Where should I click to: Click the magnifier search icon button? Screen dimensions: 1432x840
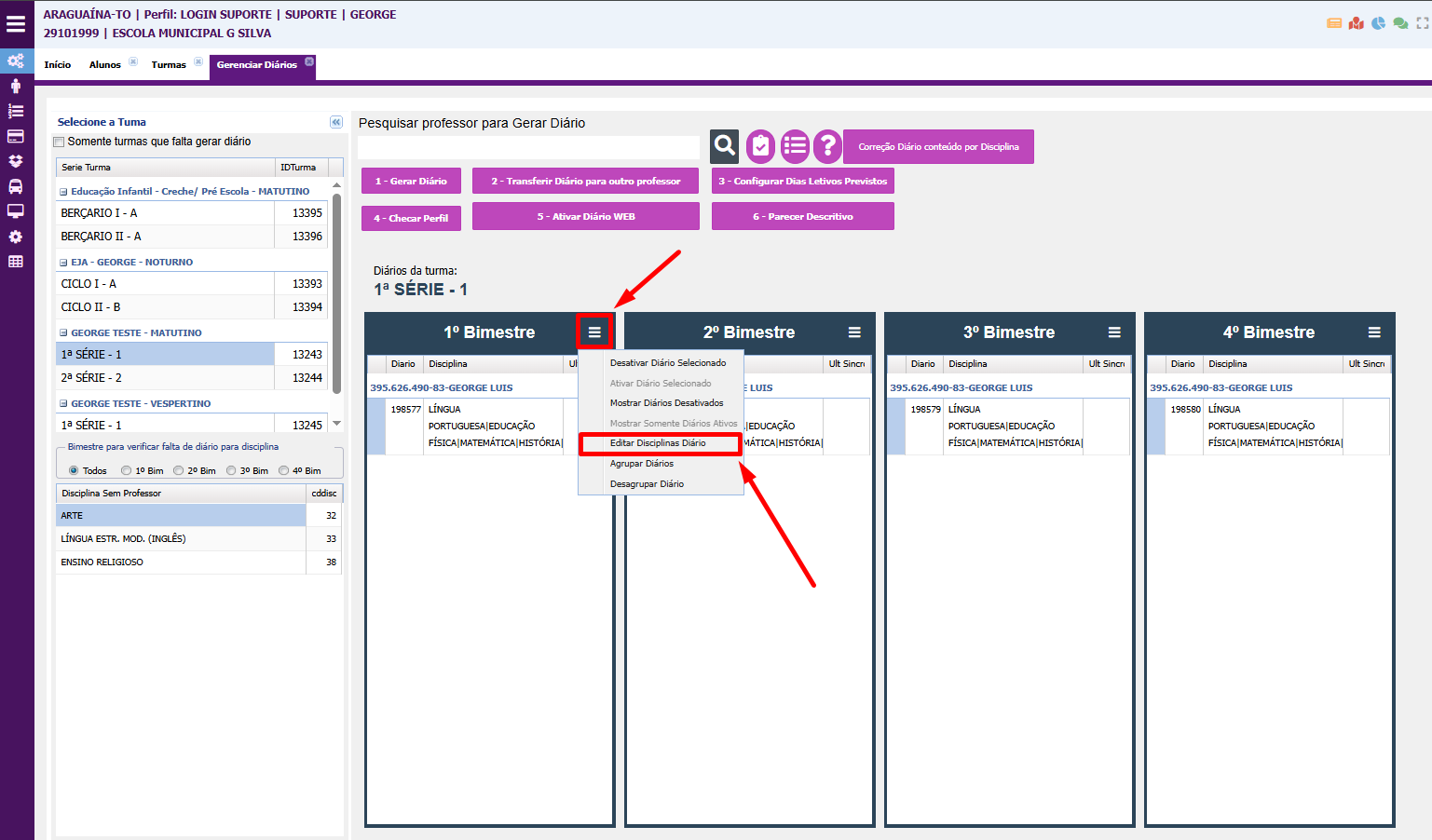click(725, 146)
